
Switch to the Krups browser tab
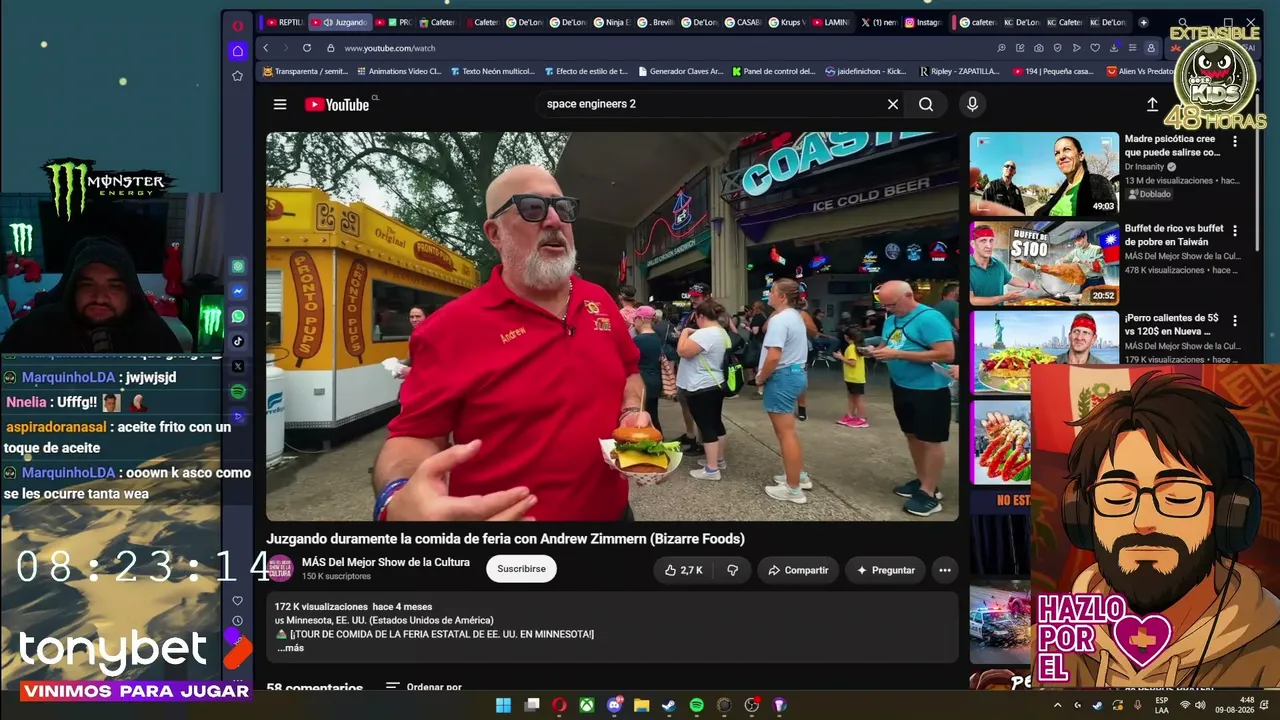[788, 22]
